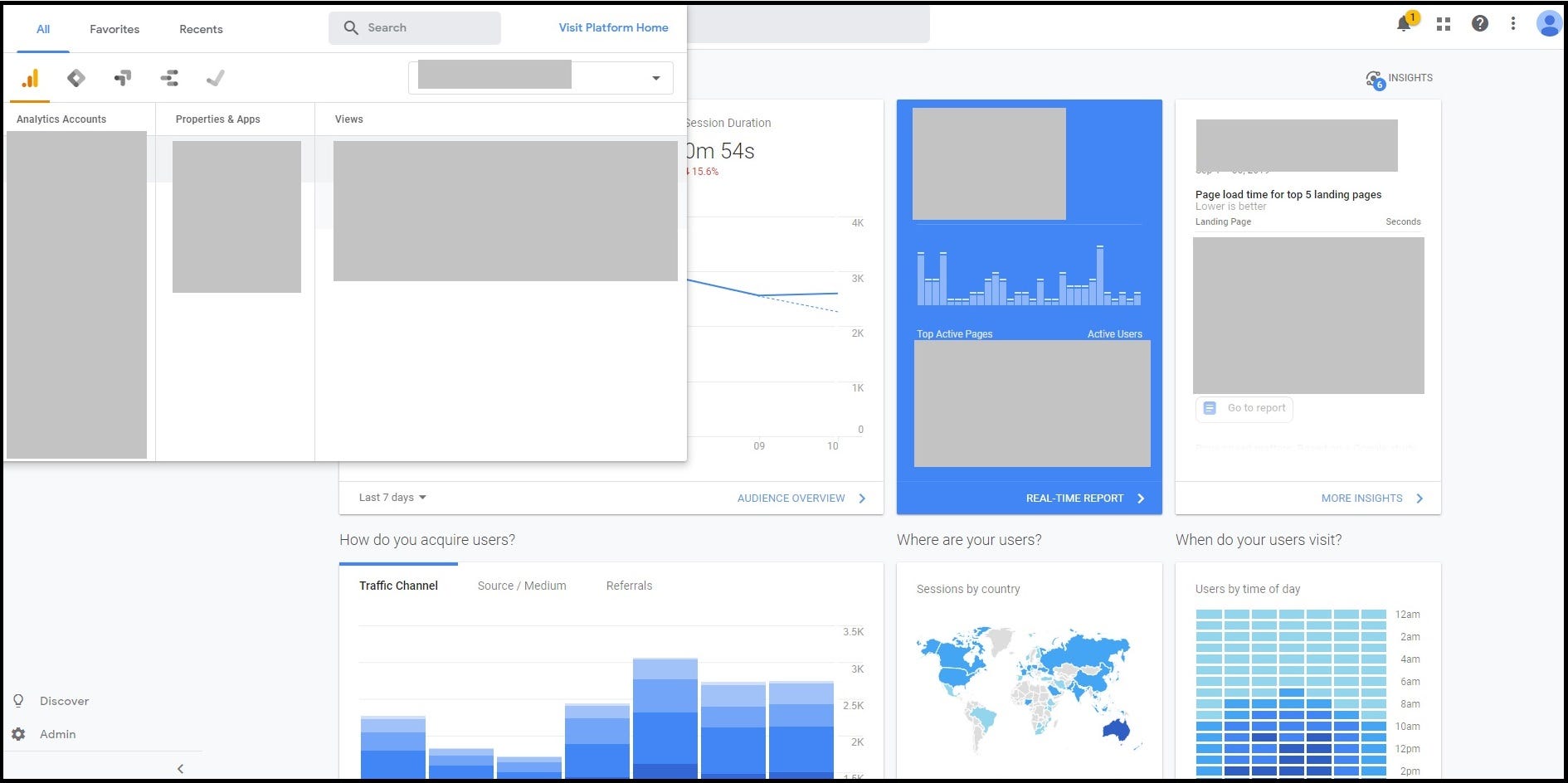
Task: Focus the account Search field
Action: (x=415, y=27)
